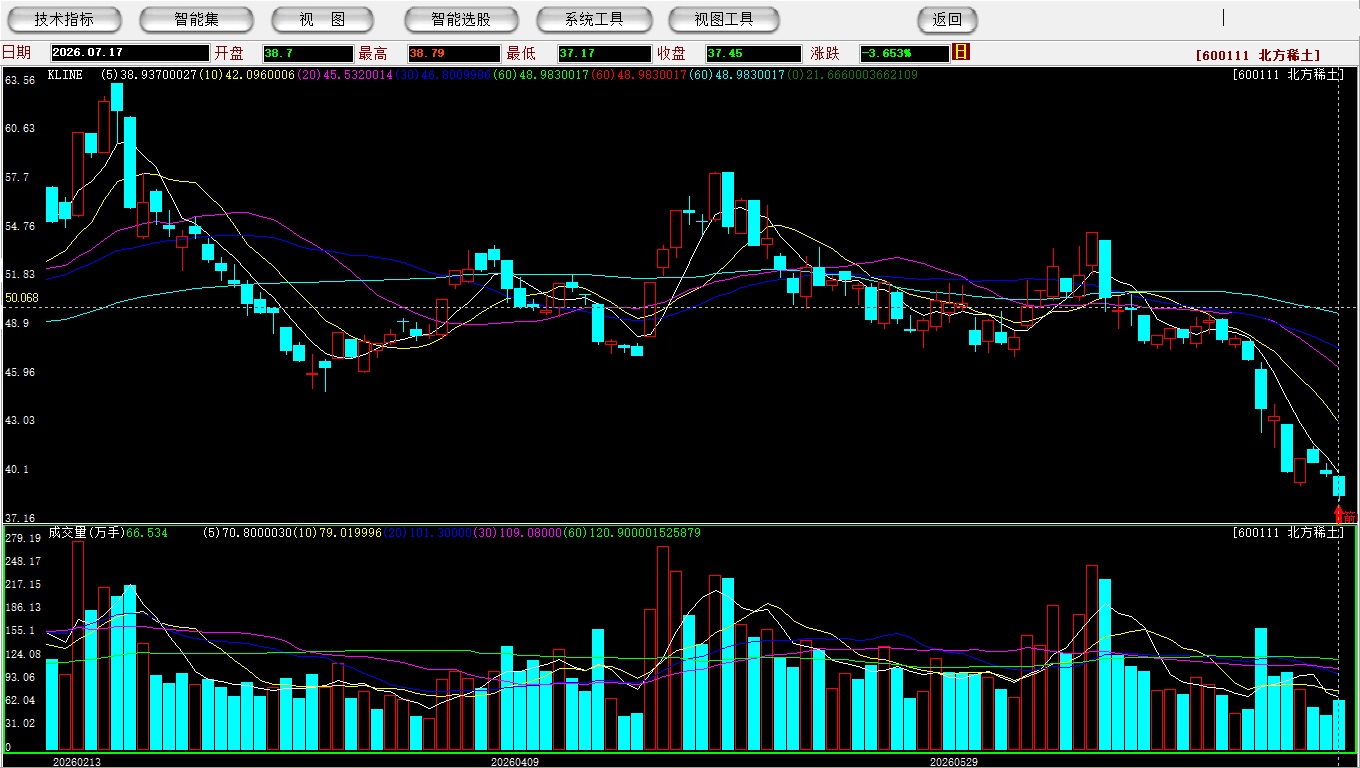Viewport: 1360px width, 768px height.
Task: Click the volume value 66.534
Action: pyautogui.click(x=147, y=533)
